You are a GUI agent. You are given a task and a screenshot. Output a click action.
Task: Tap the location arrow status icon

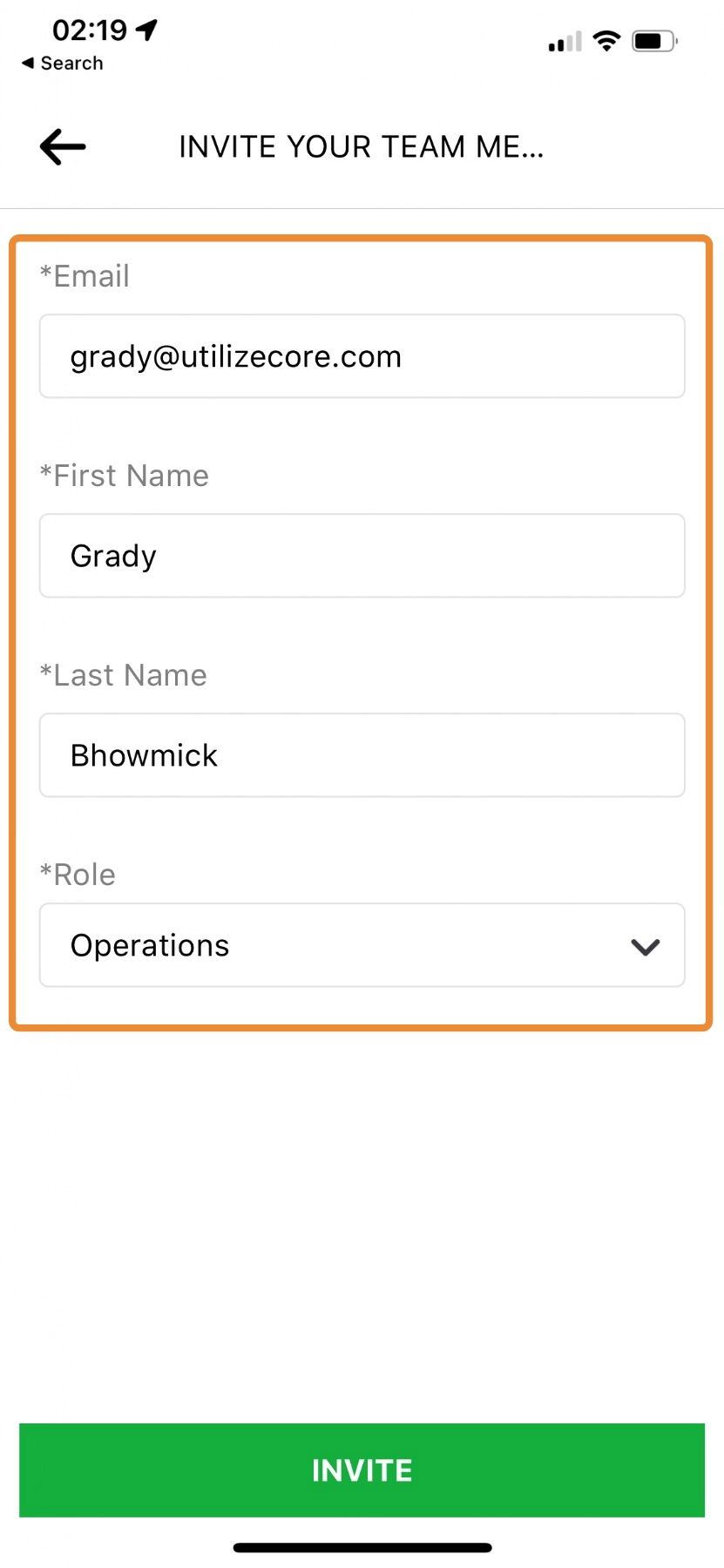148,30
